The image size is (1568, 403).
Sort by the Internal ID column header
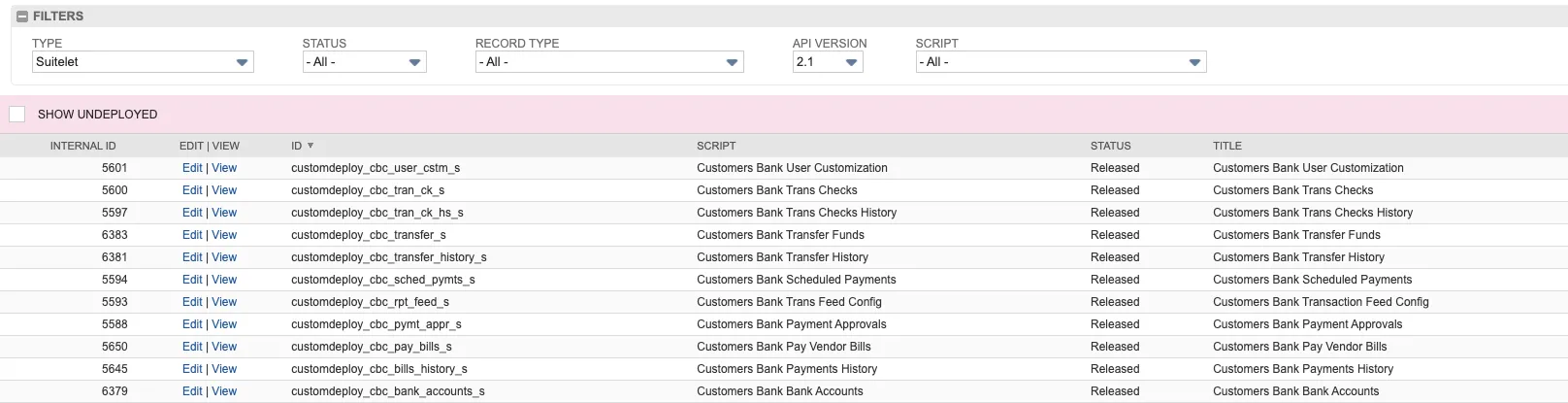coord(82,146)
